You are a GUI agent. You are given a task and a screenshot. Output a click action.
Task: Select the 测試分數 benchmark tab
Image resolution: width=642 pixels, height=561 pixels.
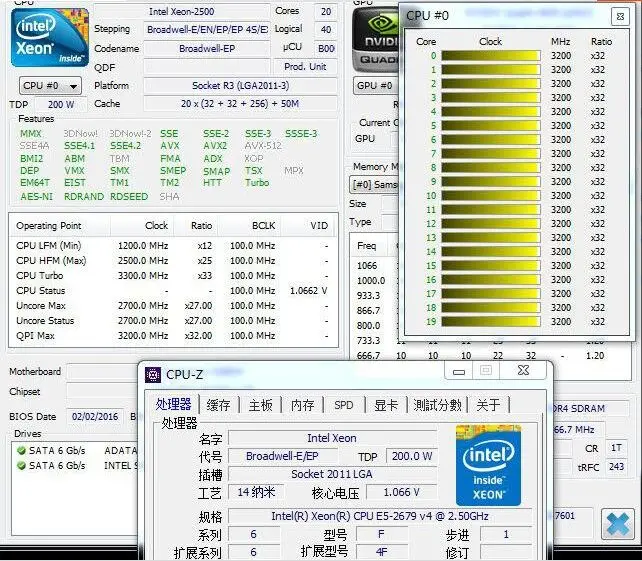pyautogui.click(x=437, y=405)
